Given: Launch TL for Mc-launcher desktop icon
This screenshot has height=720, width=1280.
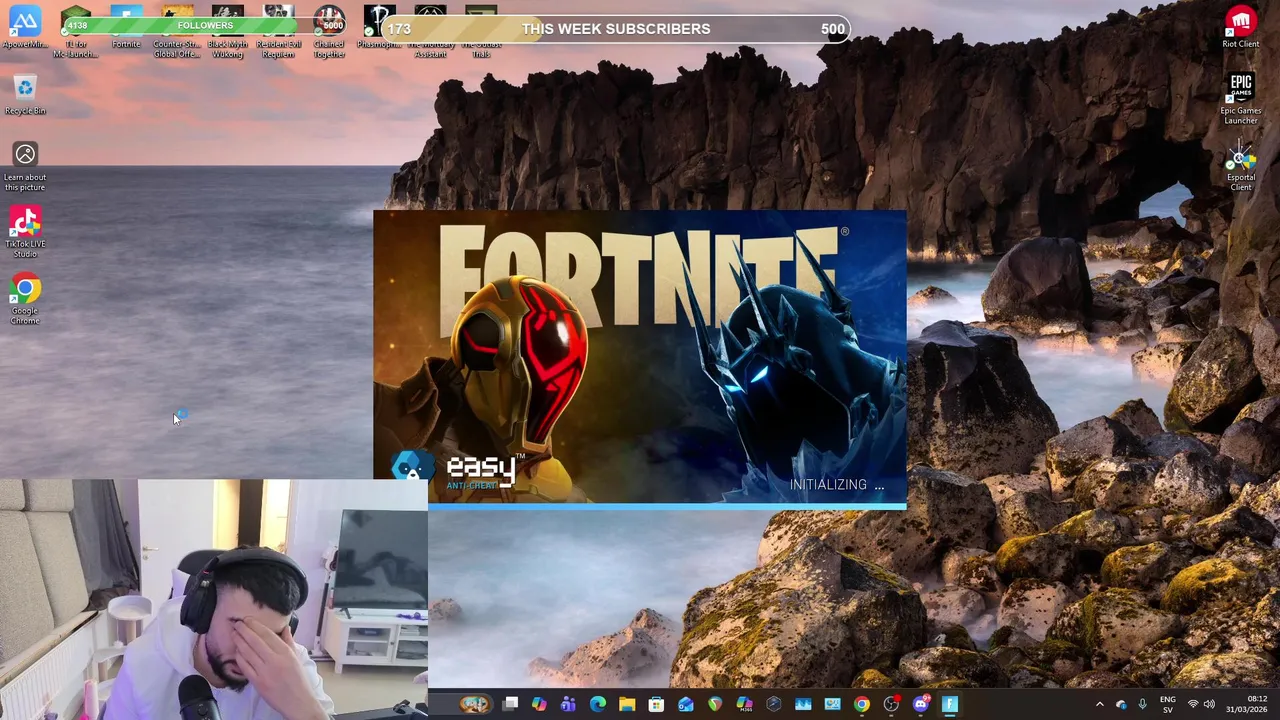Looking at the screenshot, I should pyautogui.click(x=76, y=32).
